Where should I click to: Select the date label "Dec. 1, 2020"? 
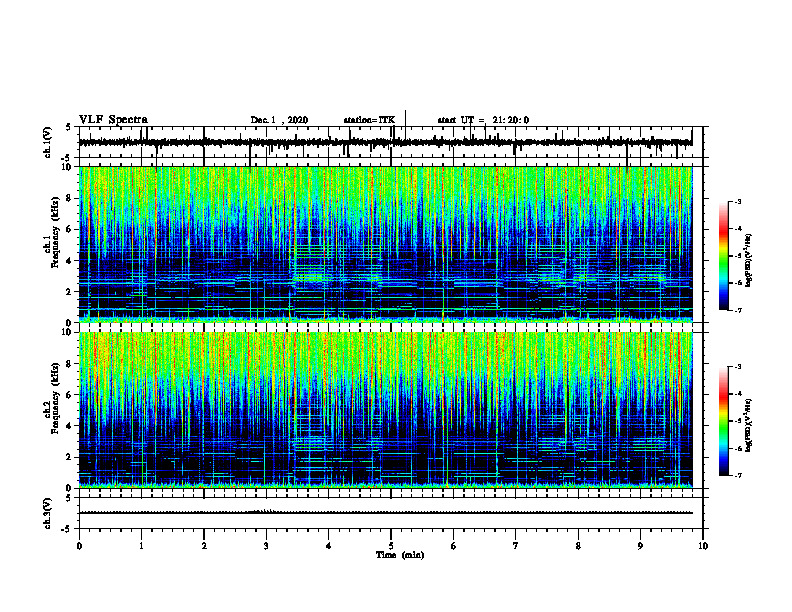(279, 120)
